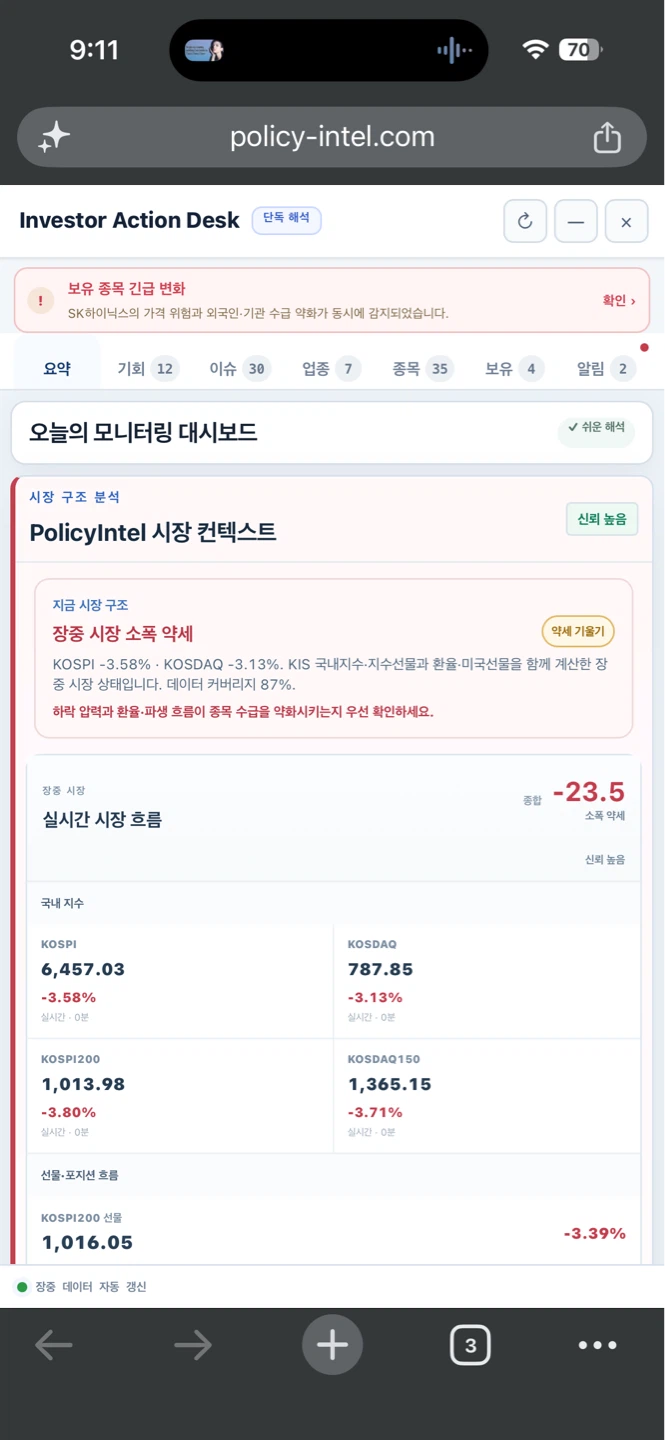Collapse the desk with the dash button

click(576, 222)
